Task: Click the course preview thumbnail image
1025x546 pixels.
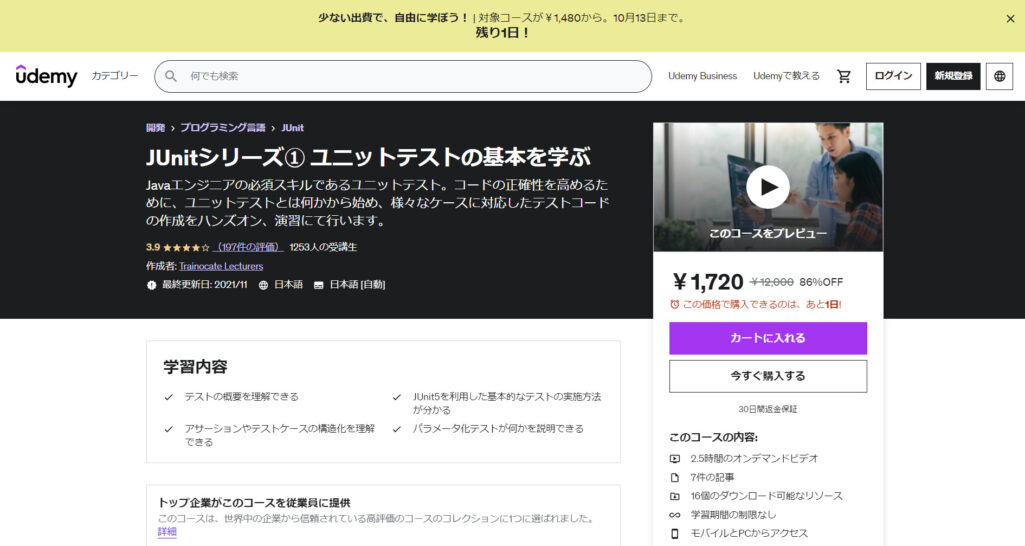Action: (767, 187)
